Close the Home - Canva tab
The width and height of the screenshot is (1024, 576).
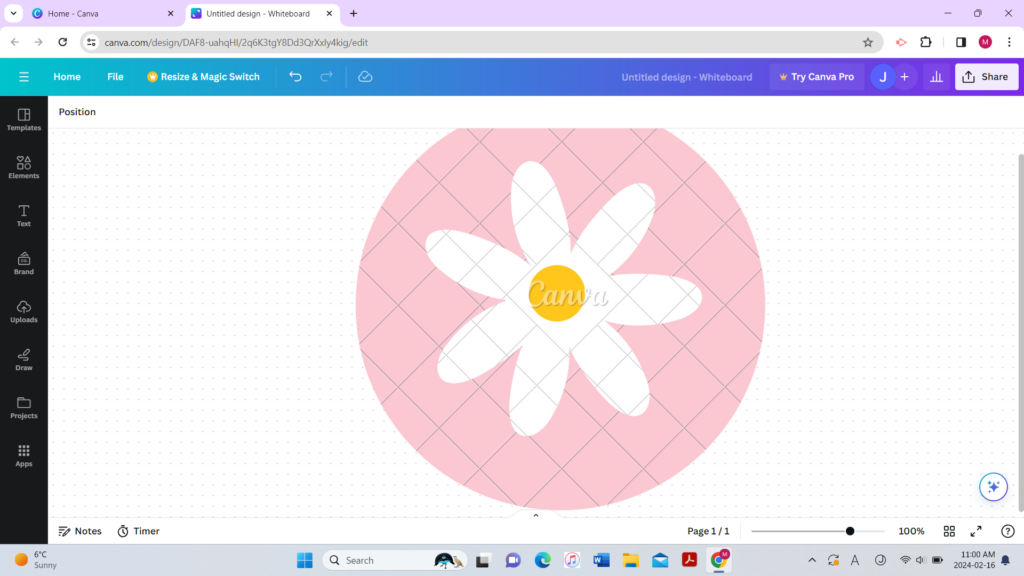tap(170, 13)
